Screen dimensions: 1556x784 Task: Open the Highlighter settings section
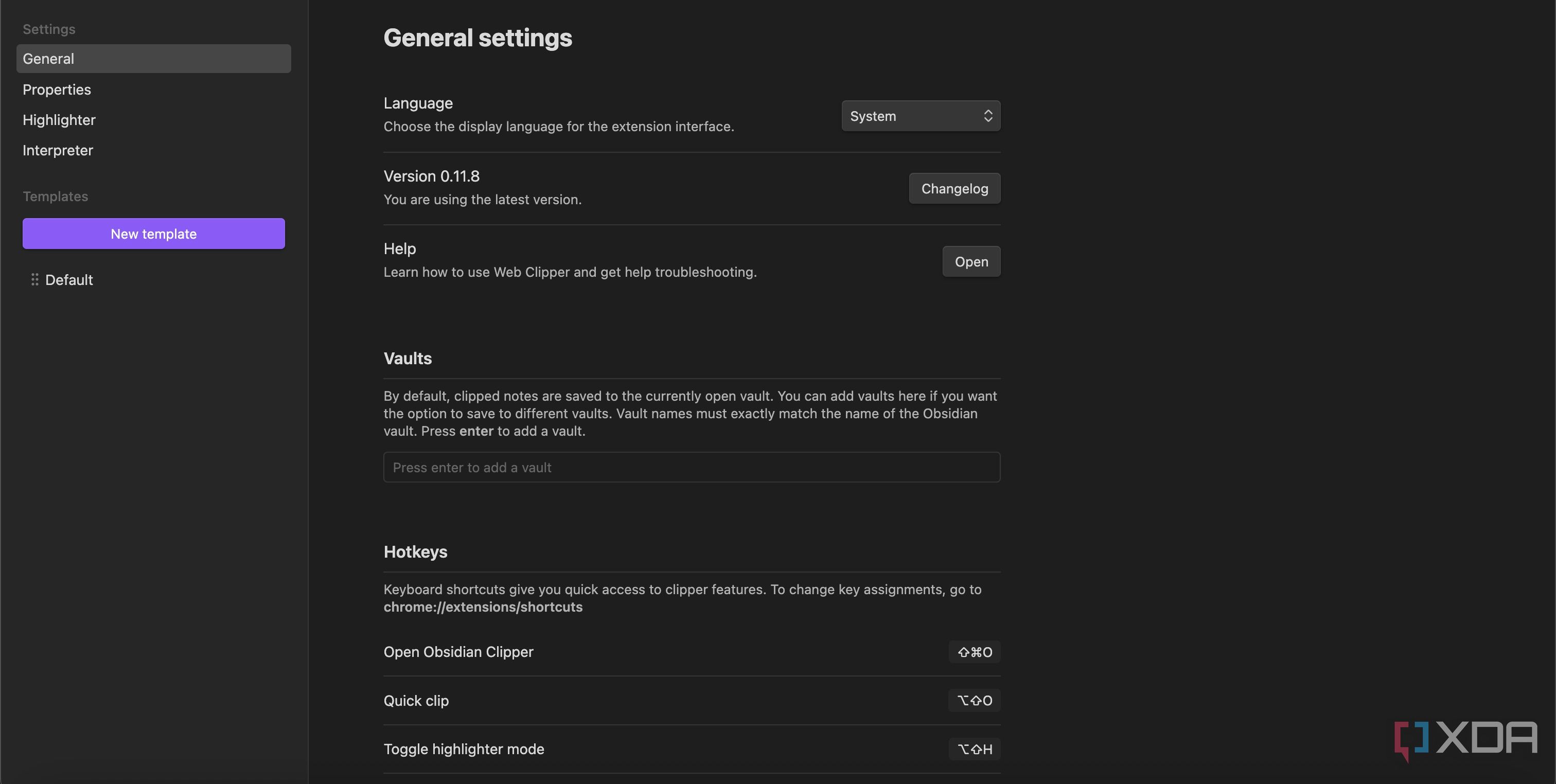59,119
